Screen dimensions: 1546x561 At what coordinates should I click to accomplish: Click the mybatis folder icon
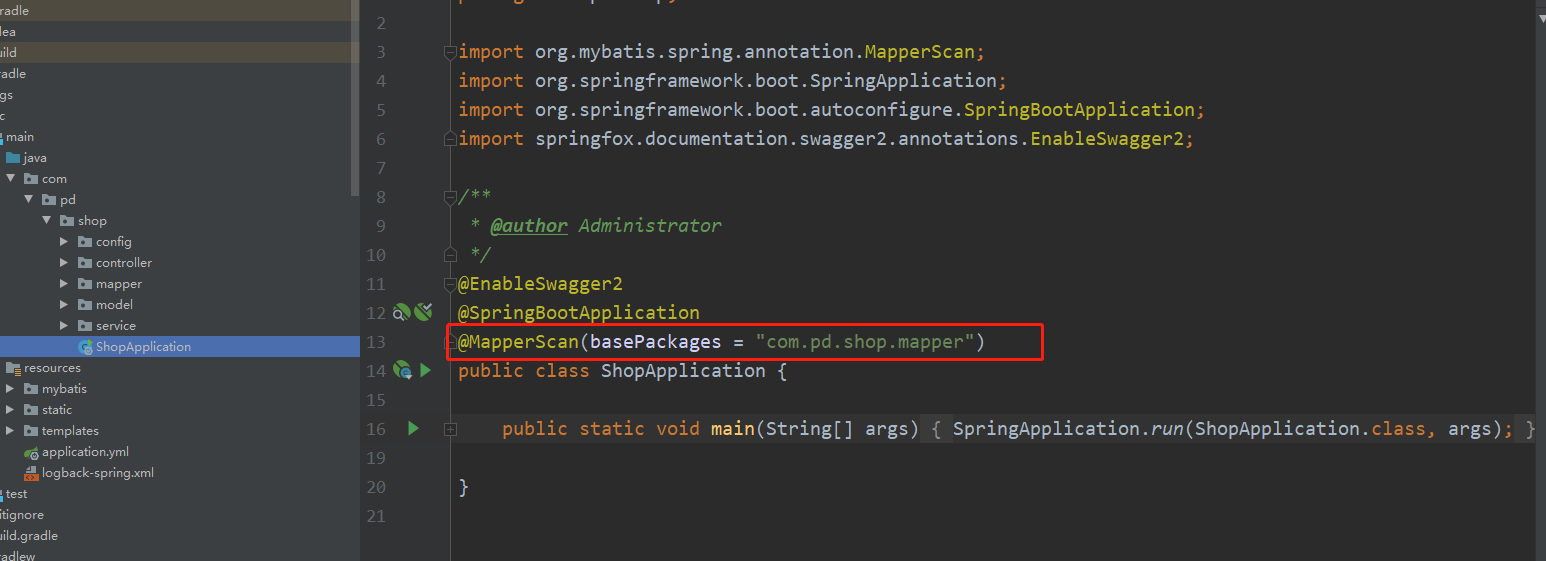pyautogui.click(x=31, y=389)
